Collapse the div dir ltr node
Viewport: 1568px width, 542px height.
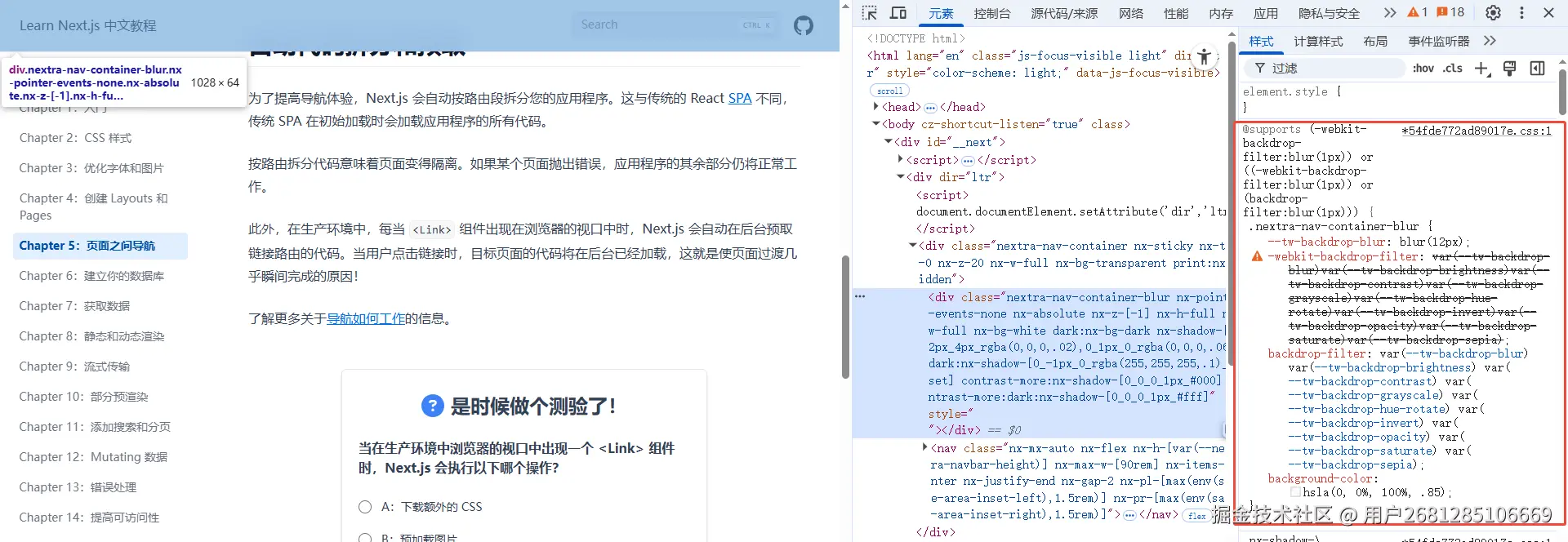(x=901, y=177)
